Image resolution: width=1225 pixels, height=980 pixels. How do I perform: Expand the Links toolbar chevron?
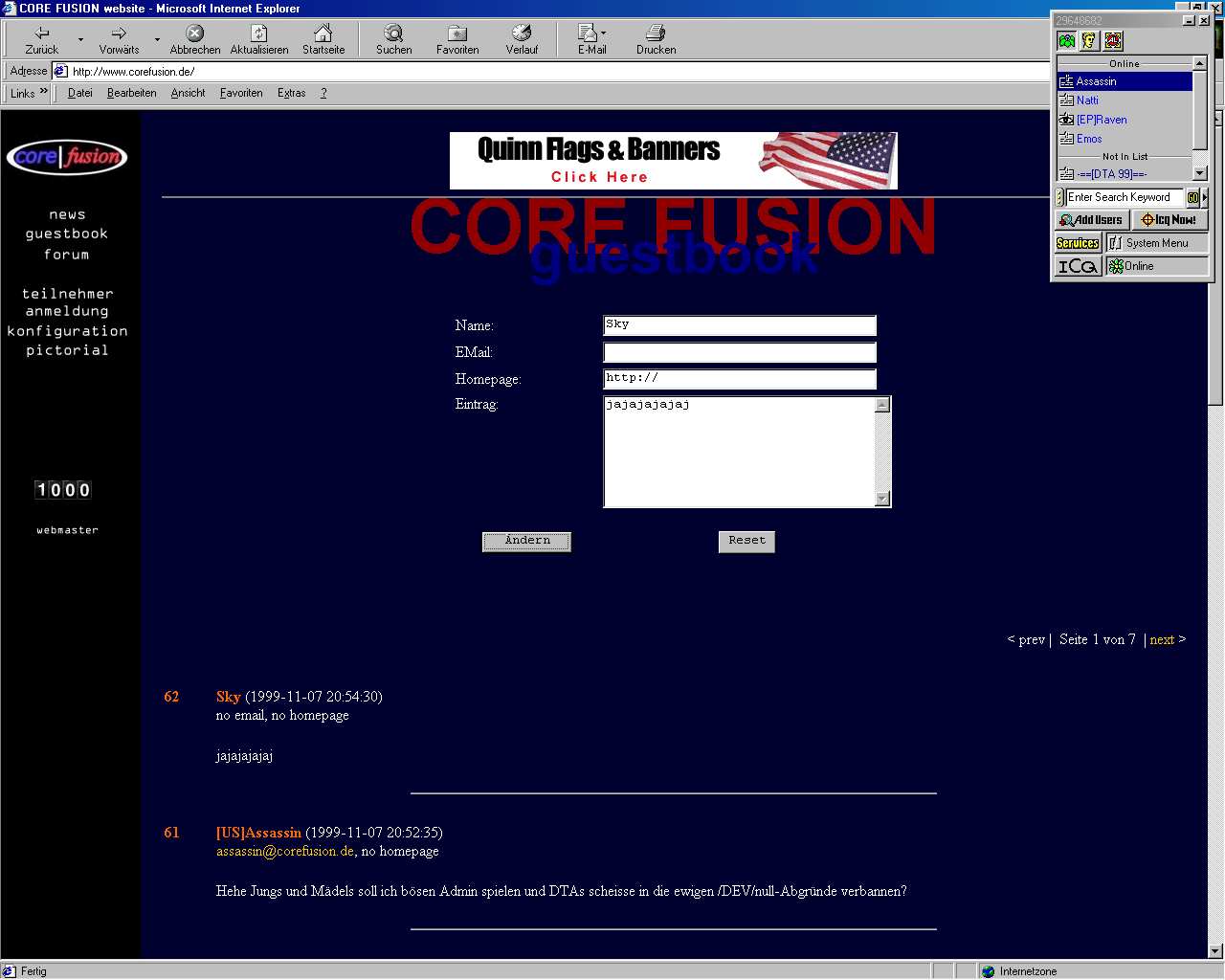tap(44, 92)
